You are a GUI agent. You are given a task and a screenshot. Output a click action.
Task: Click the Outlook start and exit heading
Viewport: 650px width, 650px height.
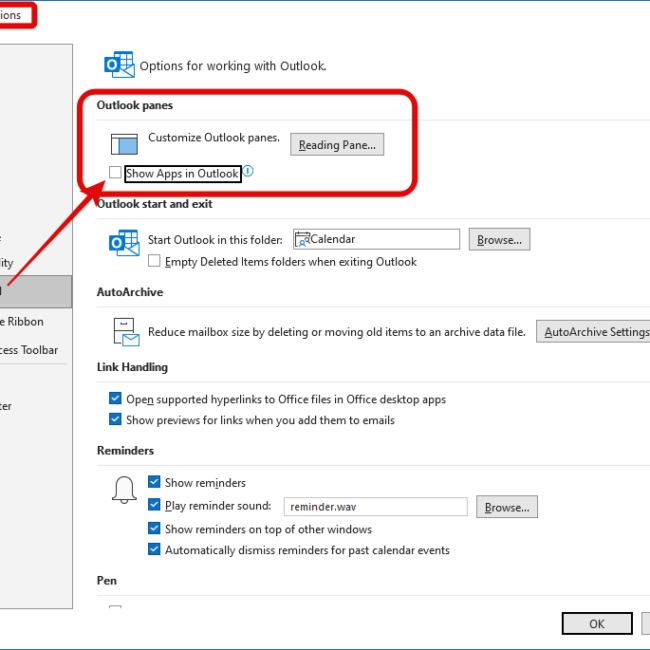click(x=155, y=204)
